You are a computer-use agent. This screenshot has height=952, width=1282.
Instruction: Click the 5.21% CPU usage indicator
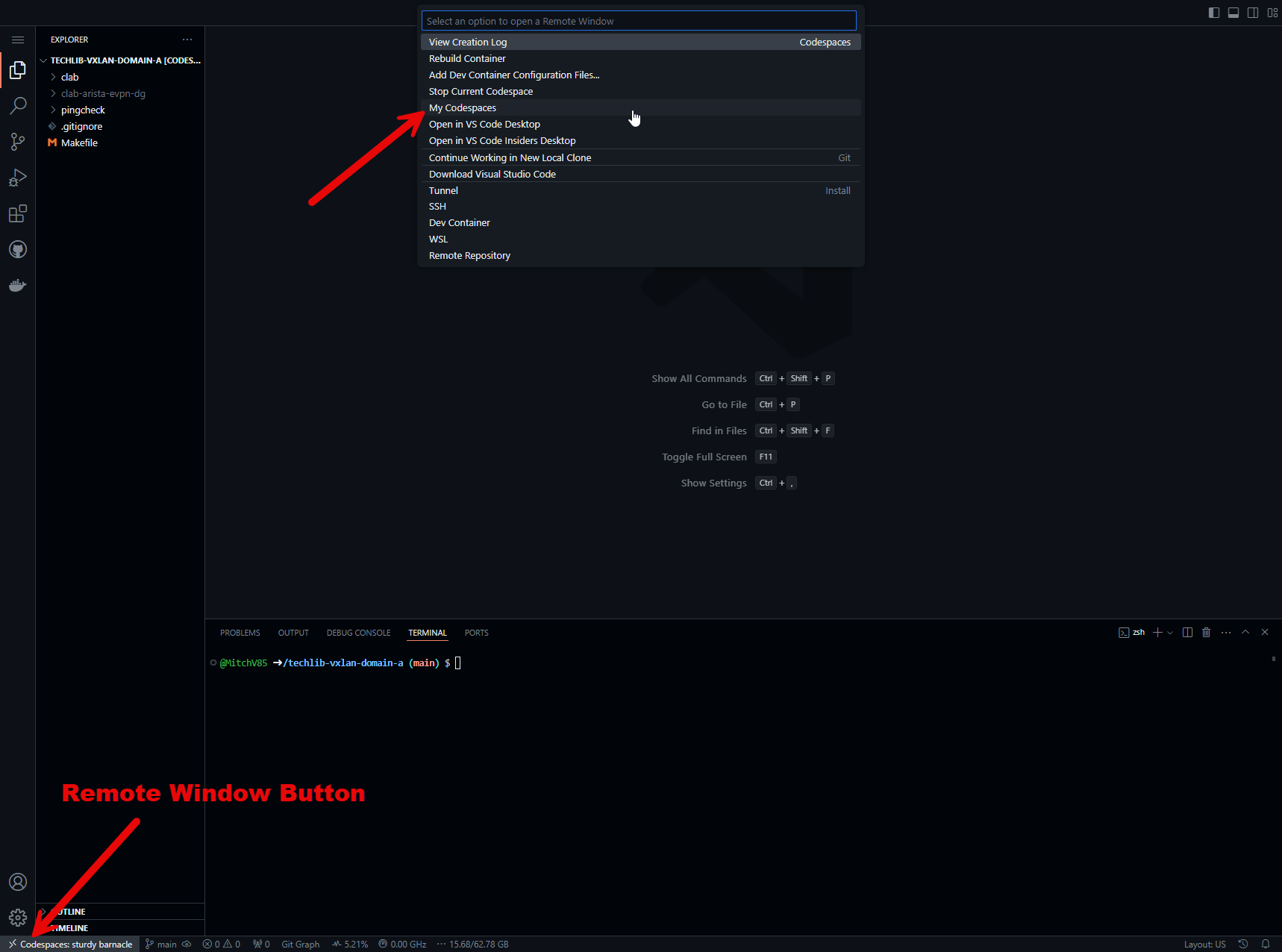click(x=350, y=945)
